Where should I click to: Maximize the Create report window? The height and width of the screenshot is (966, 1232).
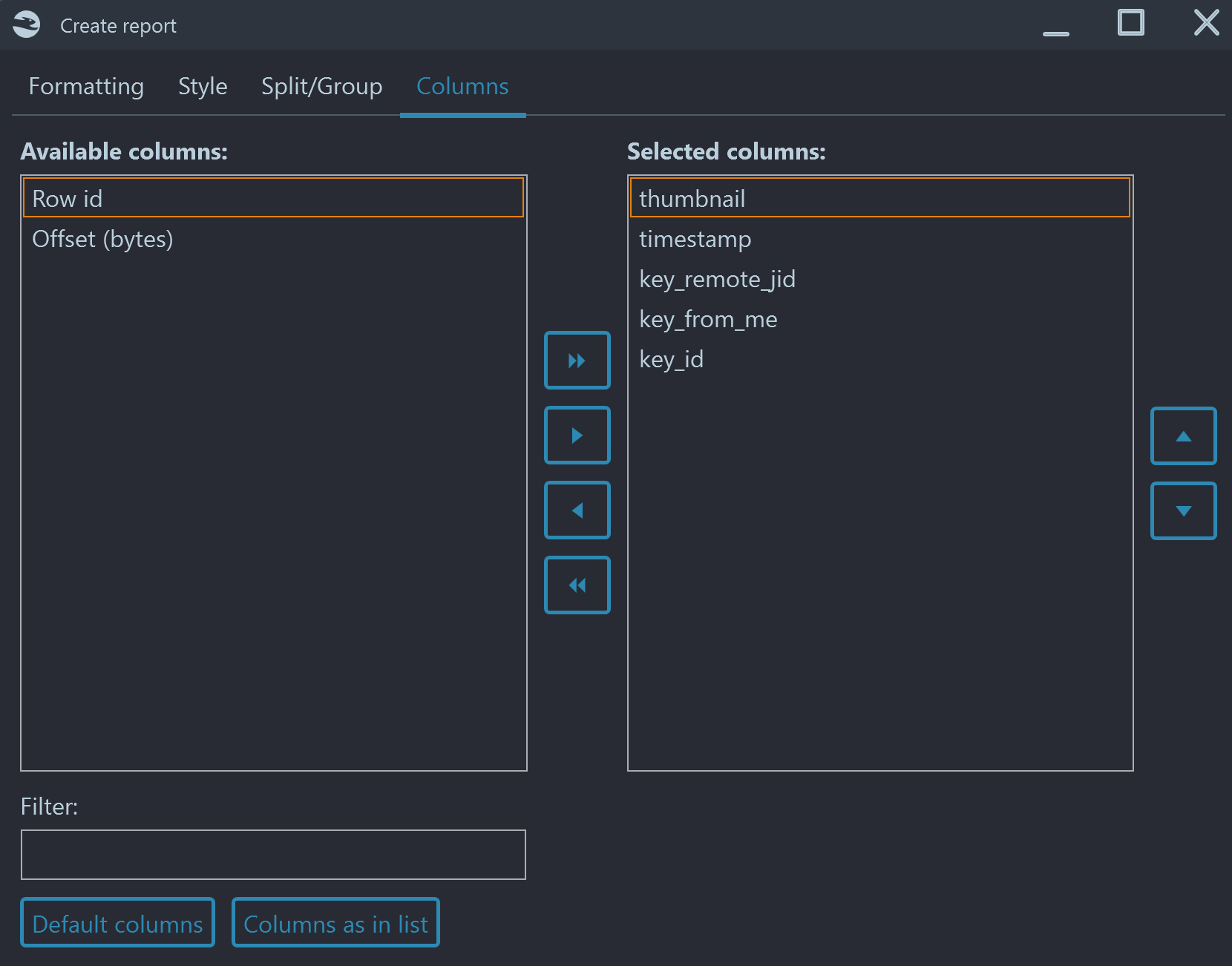point(1131,23)
